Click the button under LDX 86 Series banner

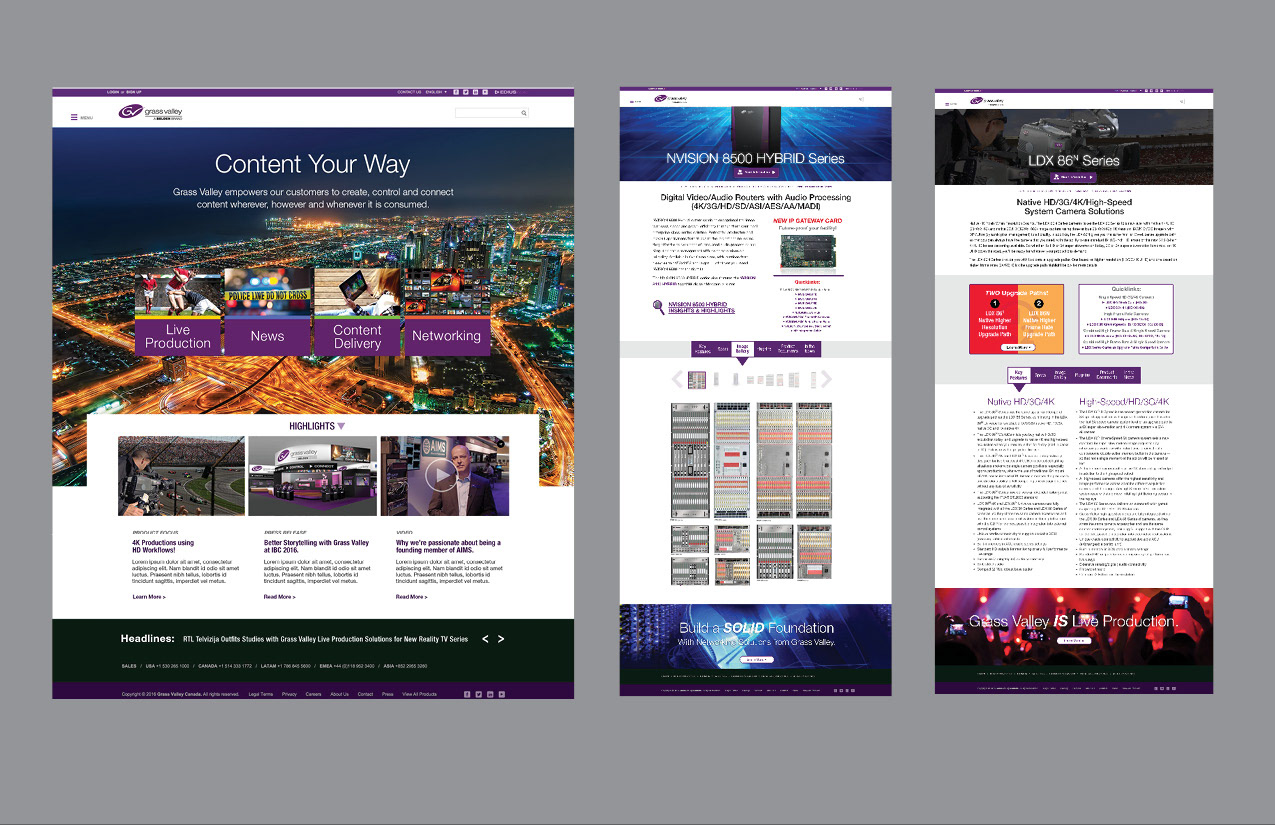point(1073,177)
